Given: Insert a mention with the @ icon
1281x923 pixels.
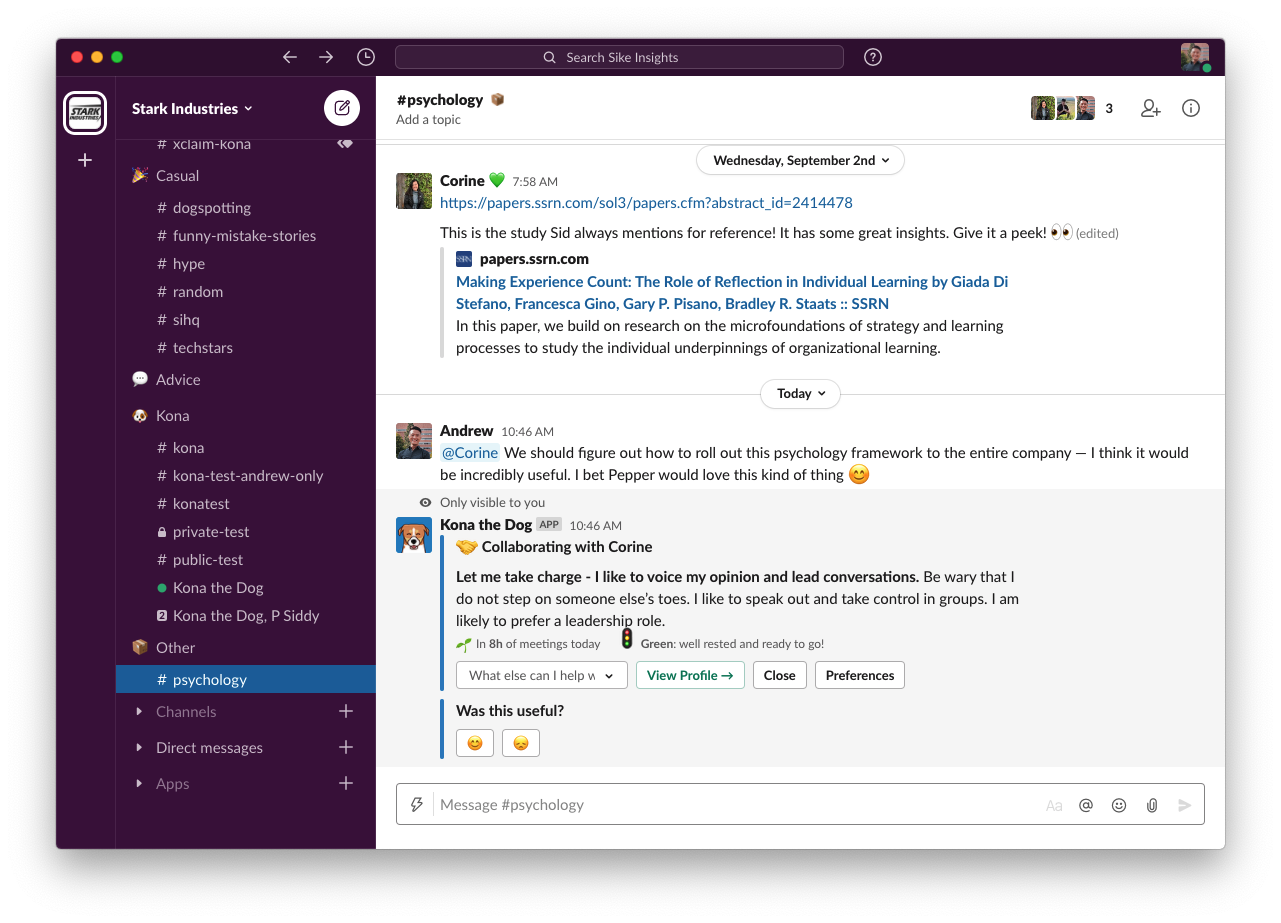Looking at the screenshot, I should tap(1086, 805).
